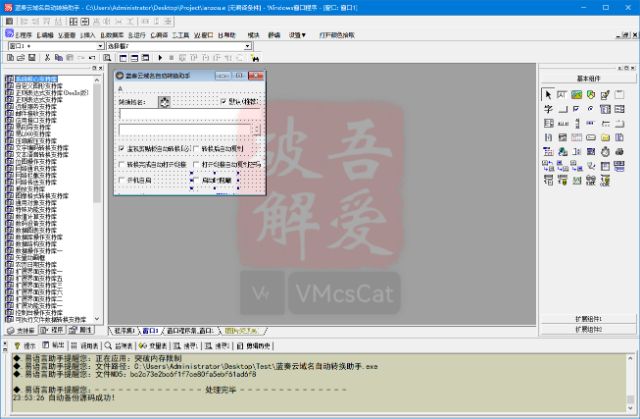Pick the Picture Box (图片框) component
Screen dimensions: 640x419
576,95
